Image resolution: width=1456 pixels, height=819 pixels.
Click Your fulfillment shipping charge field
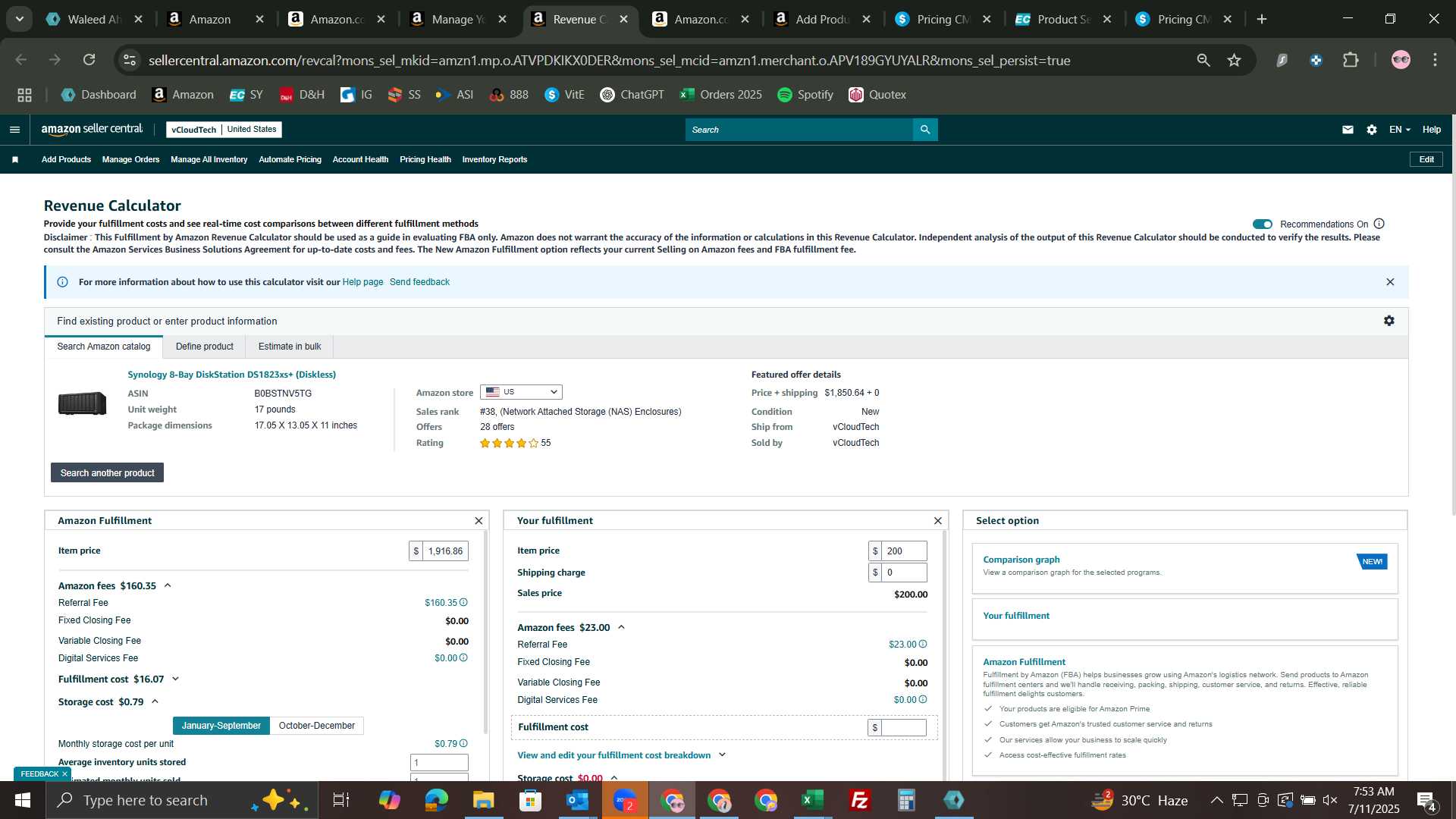click(904, 573)
